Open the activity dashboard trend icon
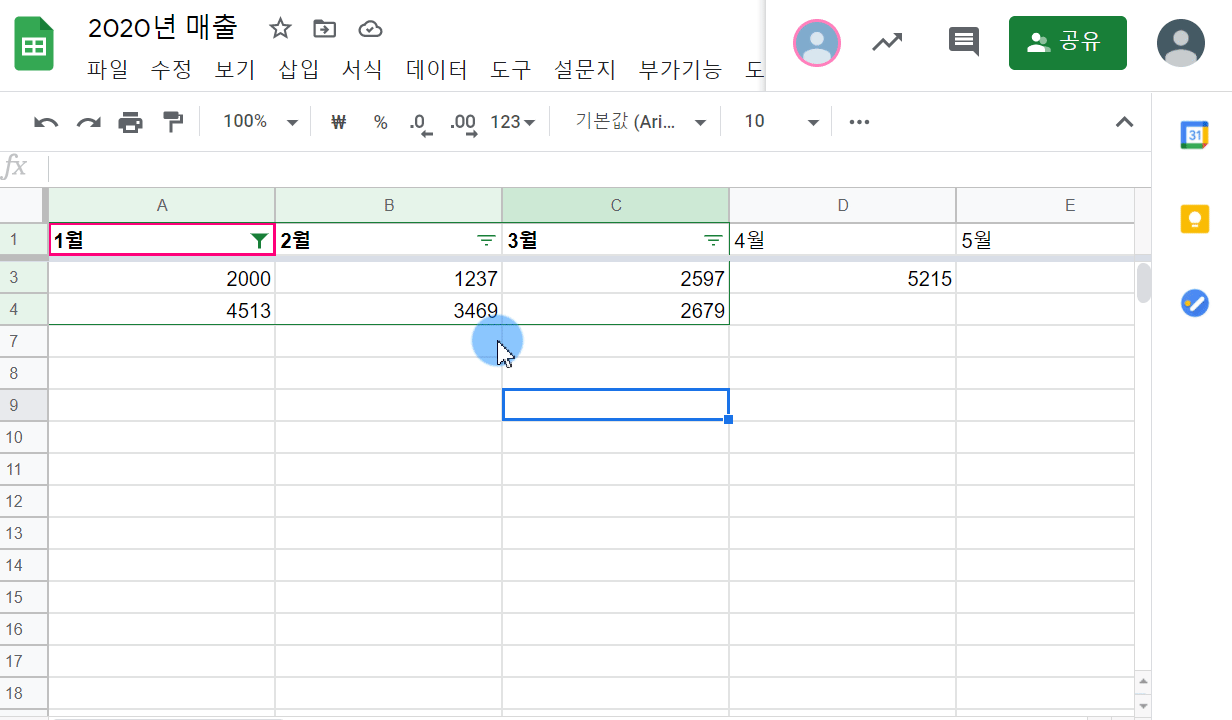The height and width of the screenshot is (720, 1232). [x=886, y=42]
